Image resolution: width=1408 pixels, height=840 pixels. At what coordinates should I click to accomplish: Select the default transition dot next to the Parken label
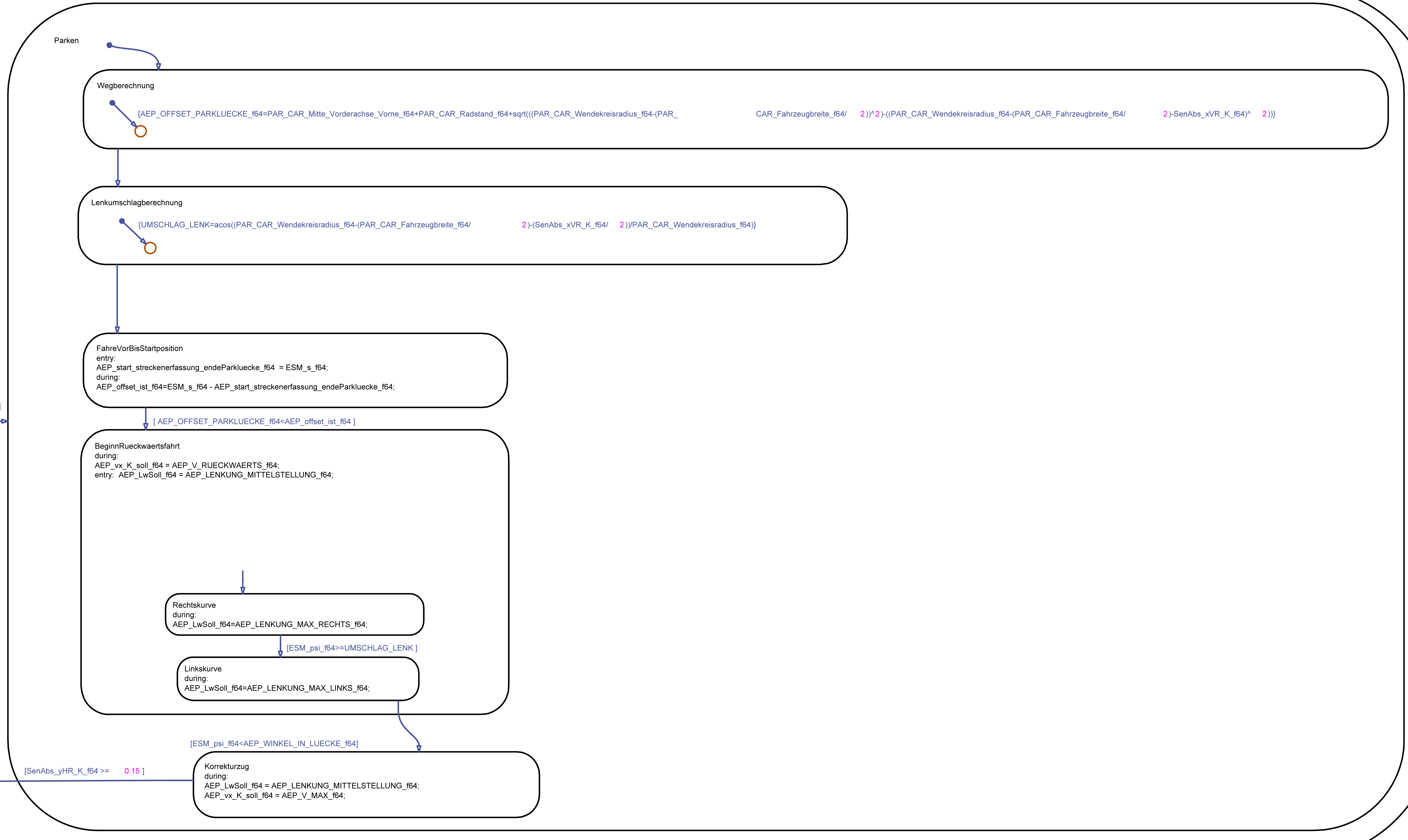coord(110,45)
